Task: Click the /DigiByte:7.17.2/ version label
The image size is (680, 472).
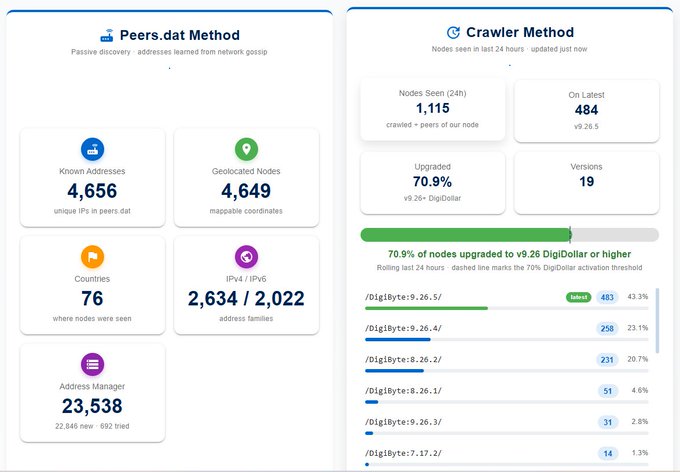Action: click(x=403, y=453)
